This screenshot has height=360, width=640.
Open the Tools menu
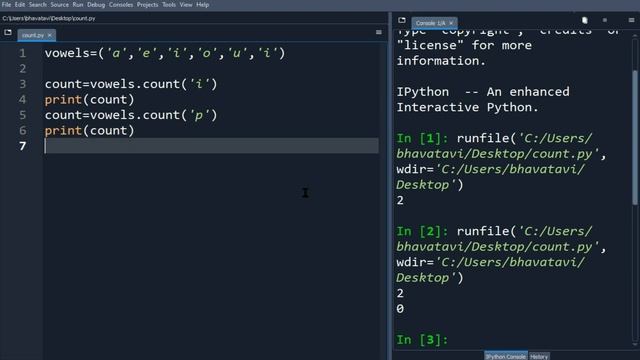[169, 5]
